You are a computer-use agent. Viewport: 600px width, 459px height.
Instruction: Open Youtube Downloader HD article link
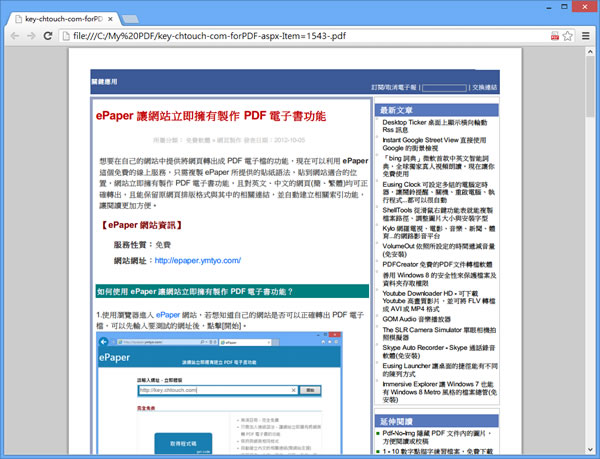coord(439,301)
